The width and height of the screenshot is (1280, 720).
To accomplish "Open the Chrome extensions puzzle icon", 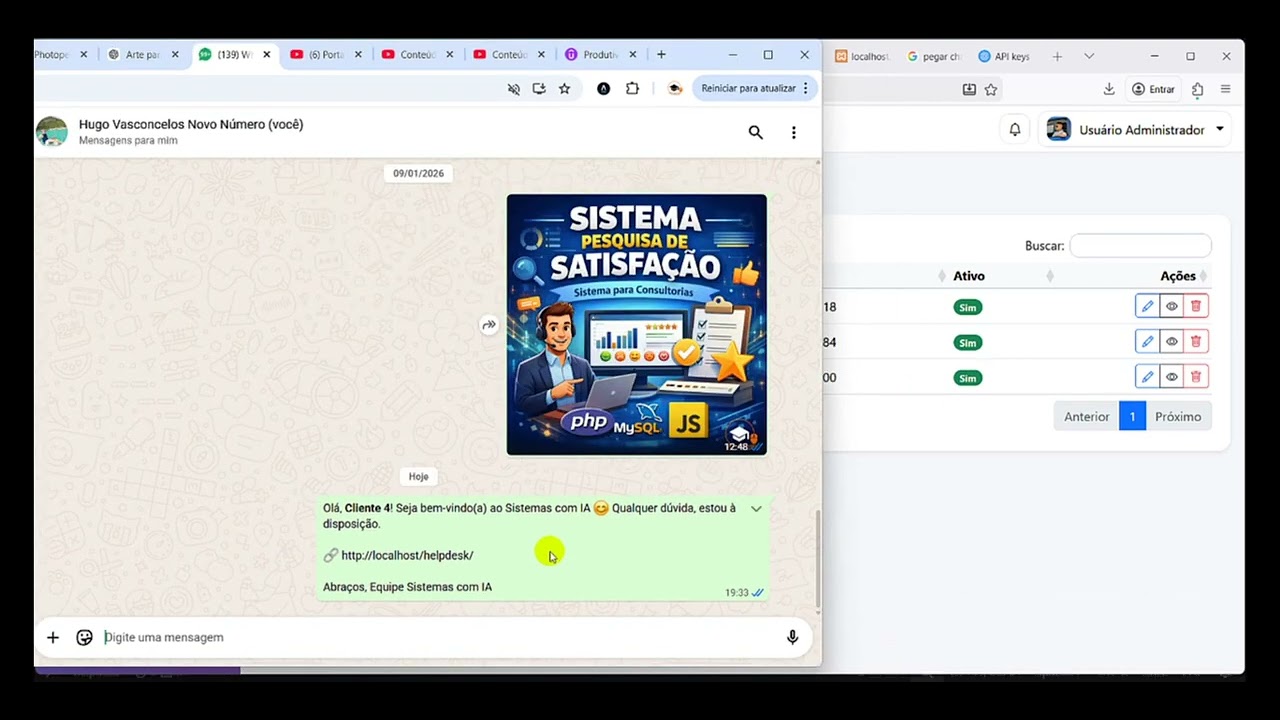I will (x=632, y=88).
